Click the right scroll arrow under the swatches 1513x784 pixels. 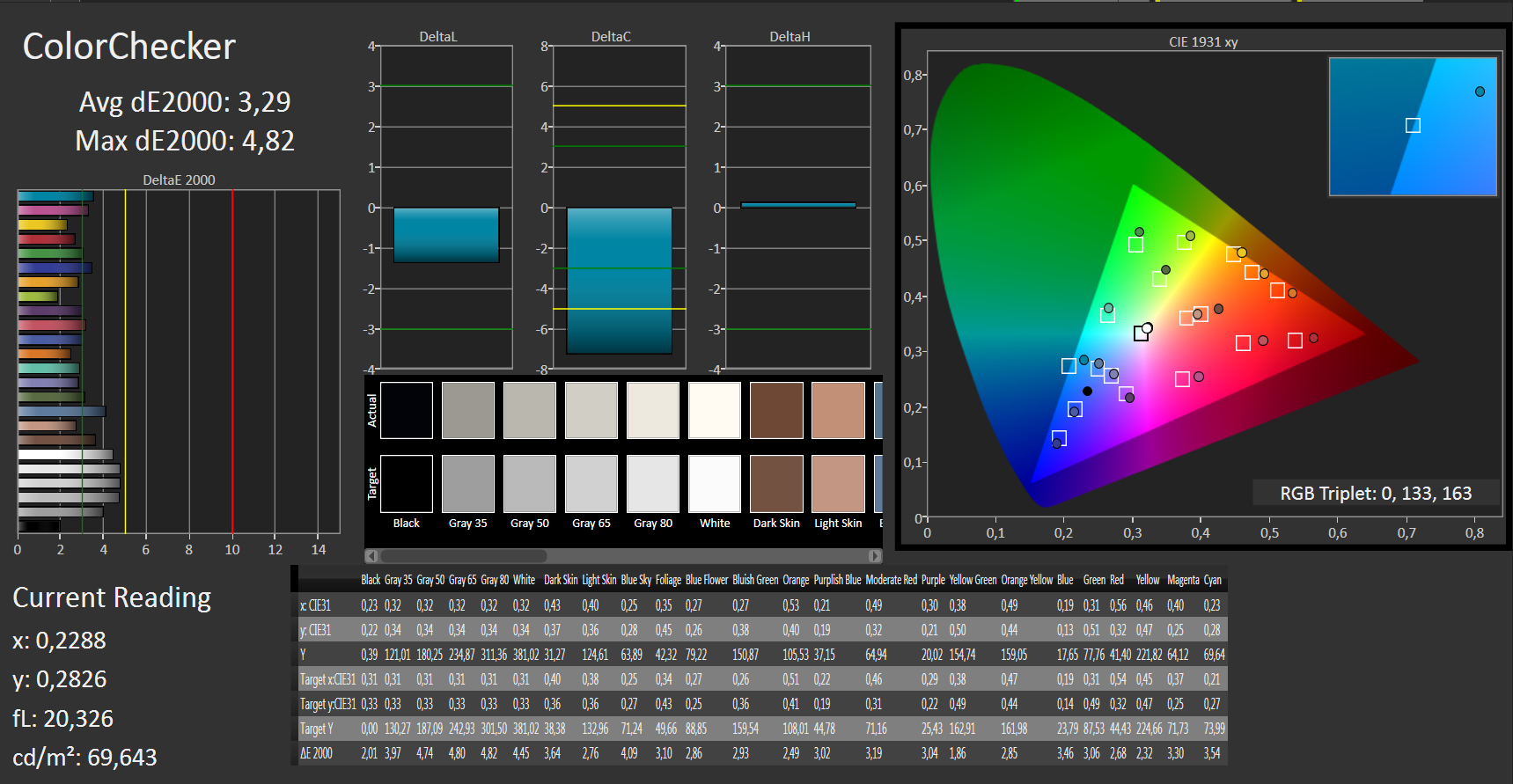pos(874,556)
